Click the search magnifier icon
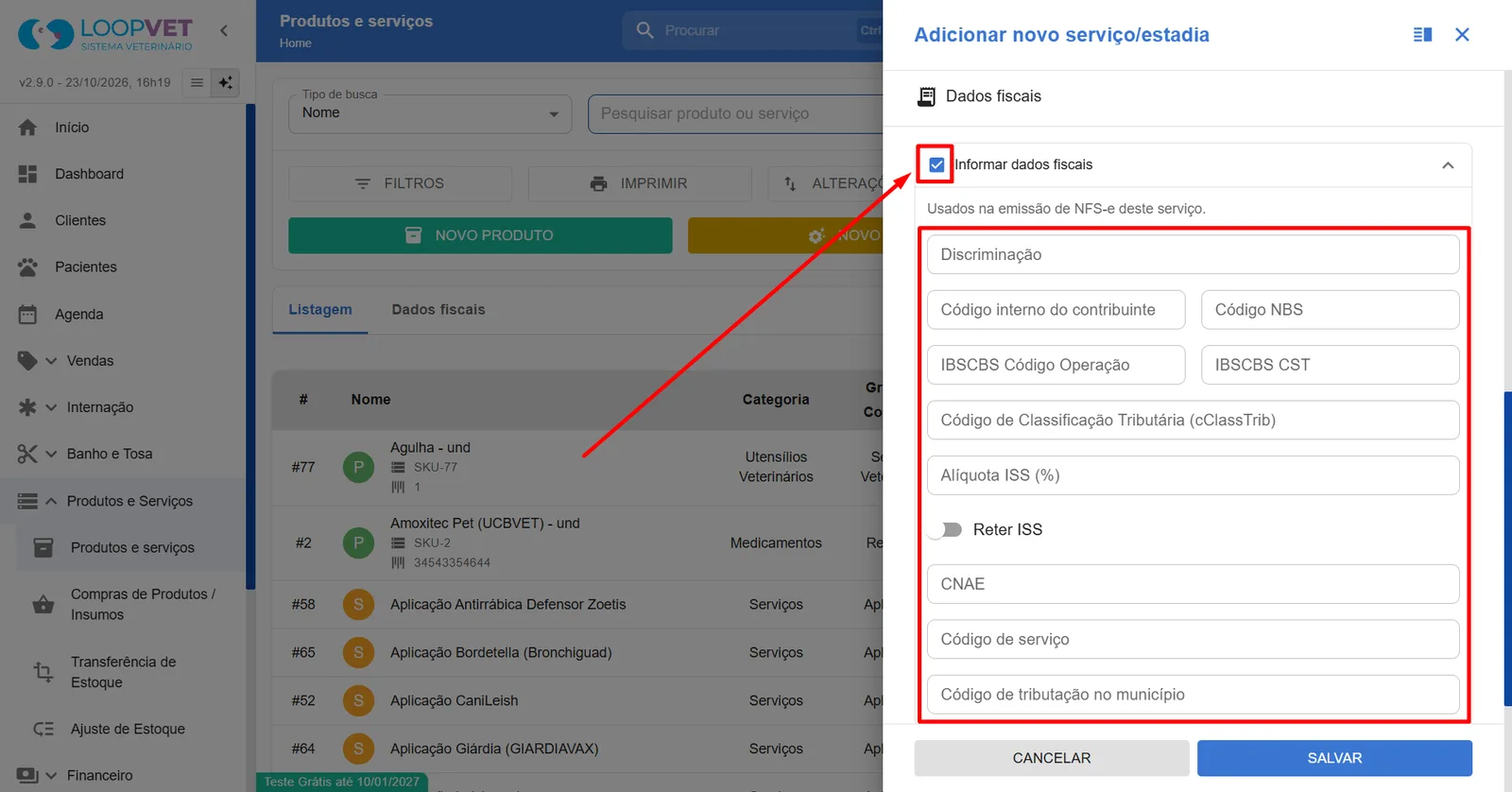Image resolution: width=1512 pixels, height=792 pixels. click(644, 30)
